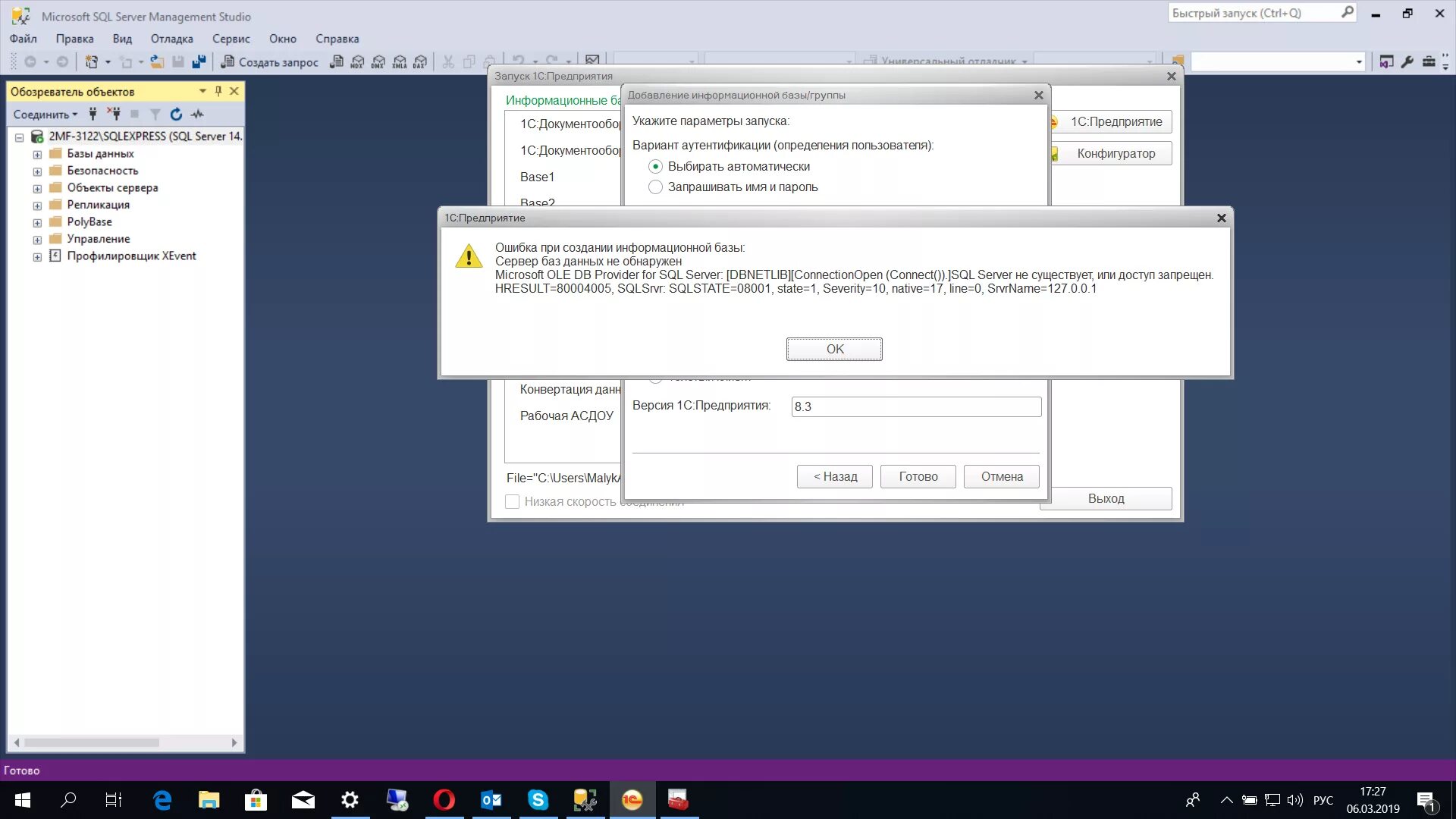
Task: Click the Object Explorer horizontal scrollbar
Action: 91,743
